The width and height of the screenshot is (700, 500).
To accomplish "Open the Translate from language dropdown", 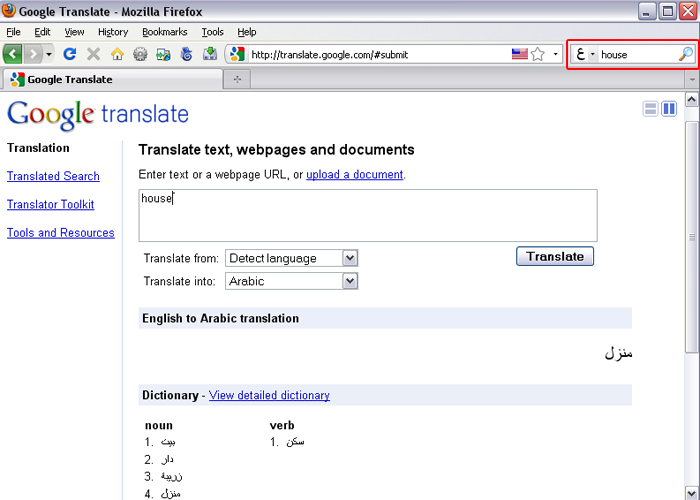I will (x=292, y=258).
